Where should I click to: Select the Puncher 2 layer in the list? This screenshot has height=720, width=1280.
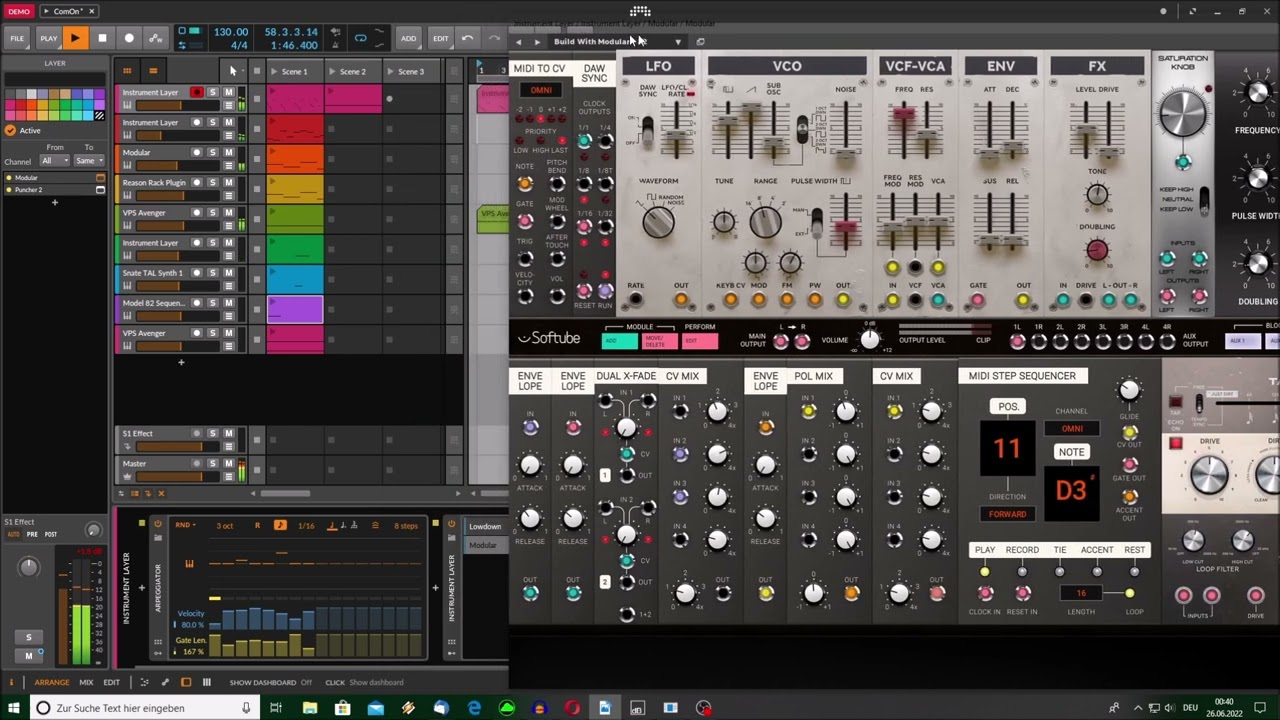click(x=54, y=189)
